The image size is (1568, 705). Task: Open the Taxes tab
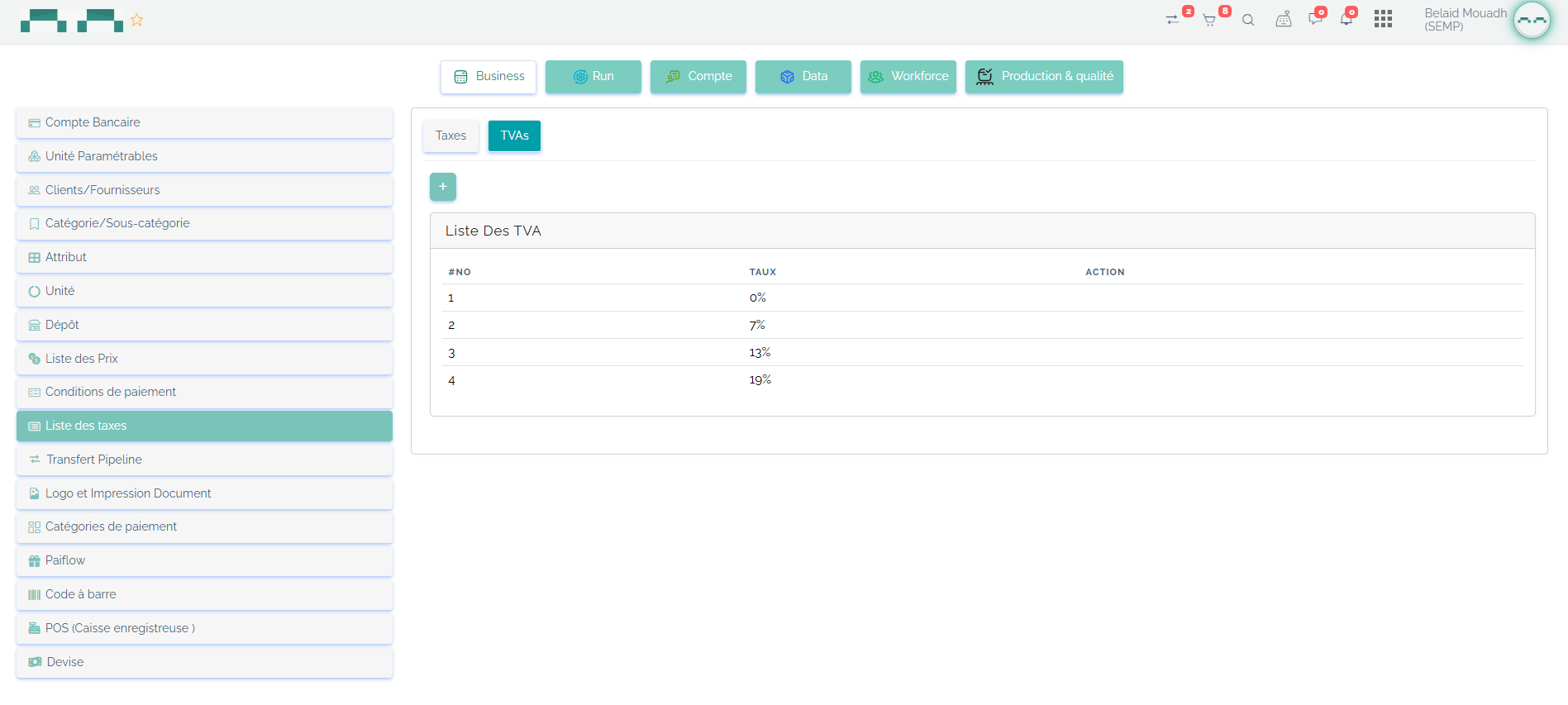(450, 136)
